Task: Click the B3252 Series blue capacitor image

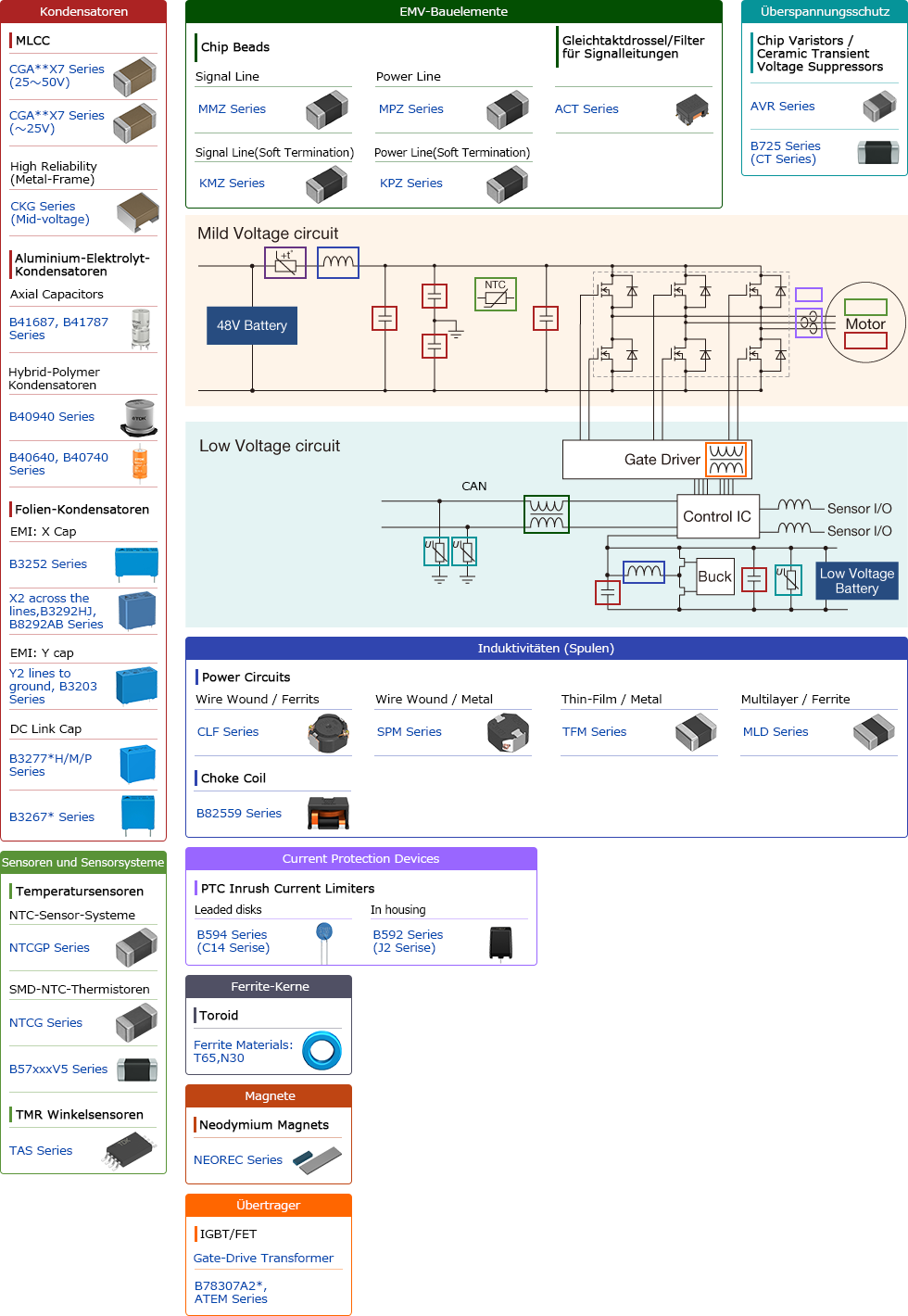Action: coord(136,563)
